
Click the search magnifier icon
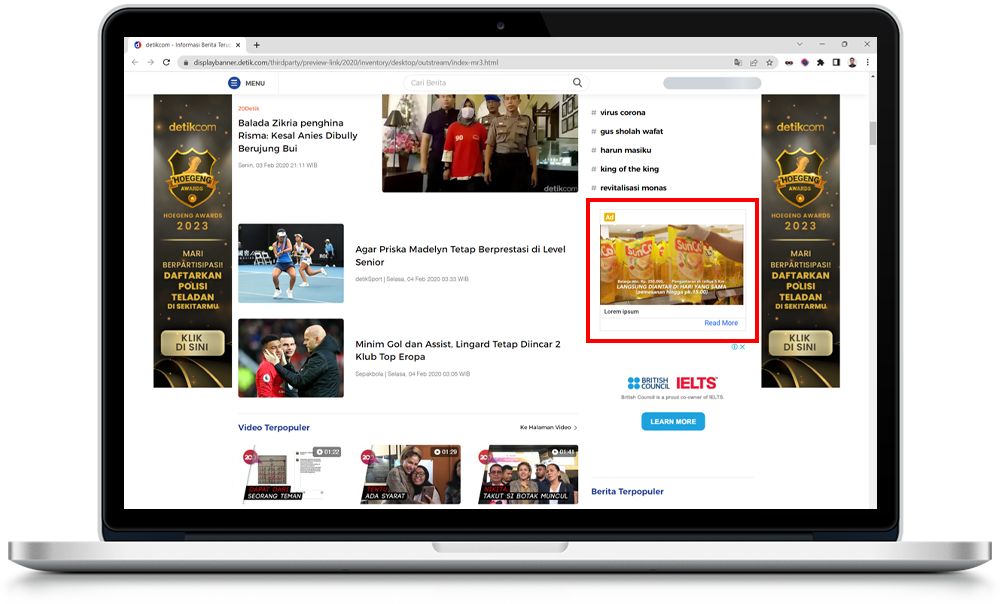pos(577,83)
